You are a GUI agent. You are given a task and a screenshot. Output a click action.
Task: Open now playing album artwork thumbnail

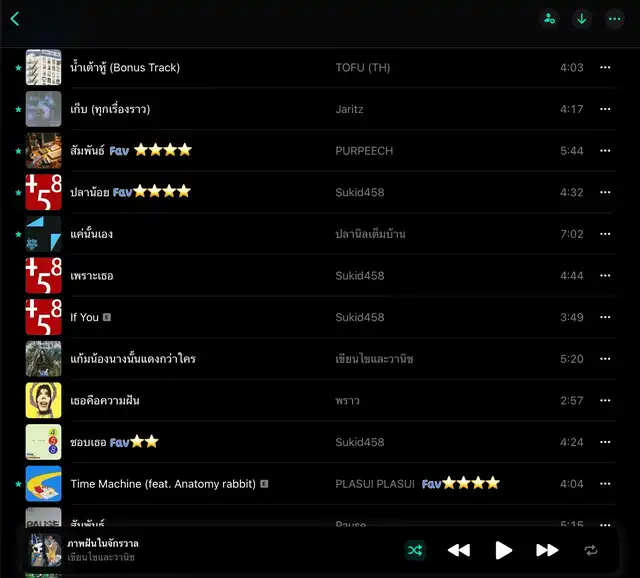(x=45, y=550)
